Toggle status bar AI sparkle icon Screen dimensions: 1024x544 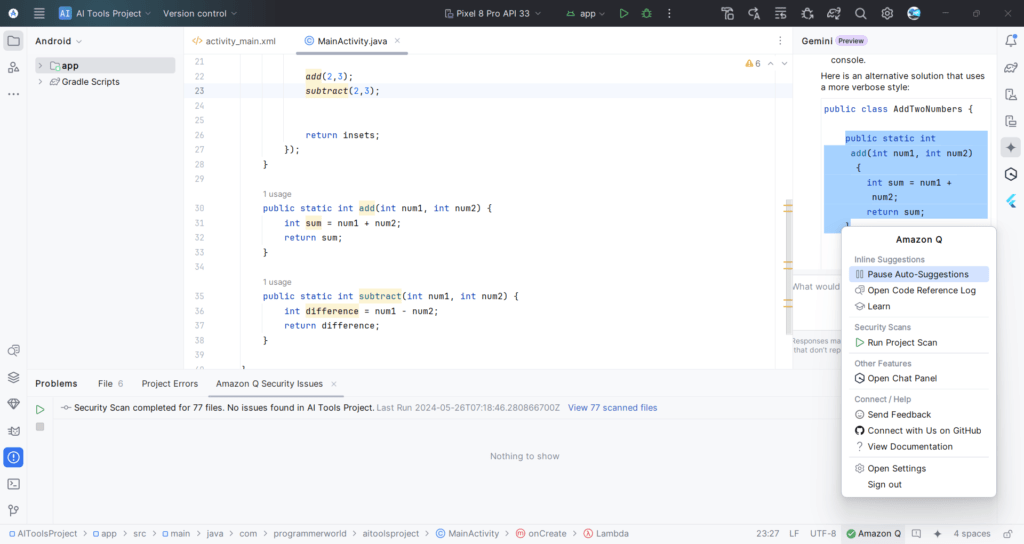[937, 534]
